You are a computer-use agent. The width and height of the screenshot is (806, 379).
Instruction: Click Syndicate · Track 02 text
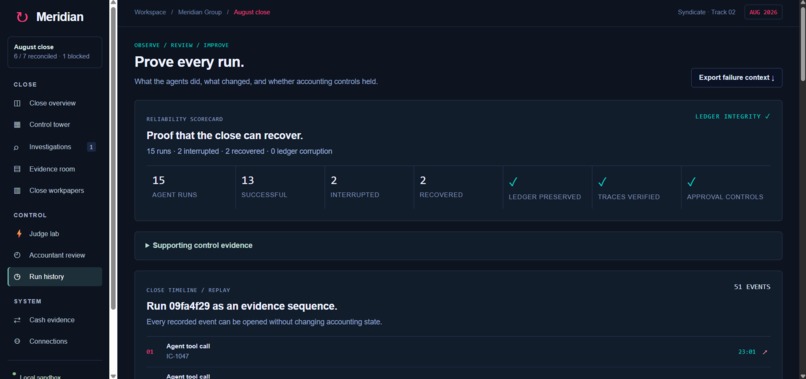[x=706, y=12]
